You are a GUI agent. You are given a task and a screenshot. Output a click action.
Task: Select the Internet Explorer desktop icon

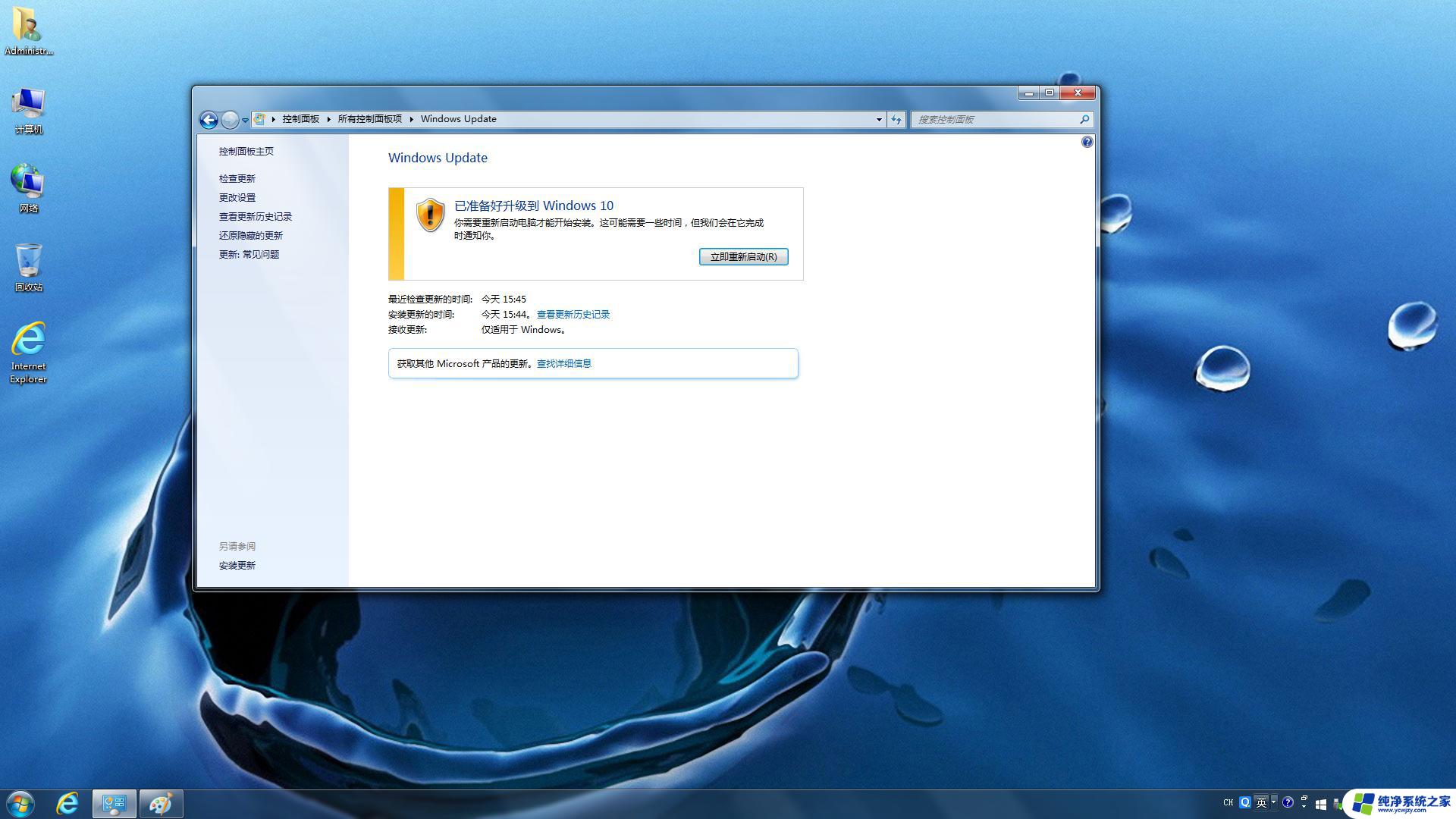[28, 353]
